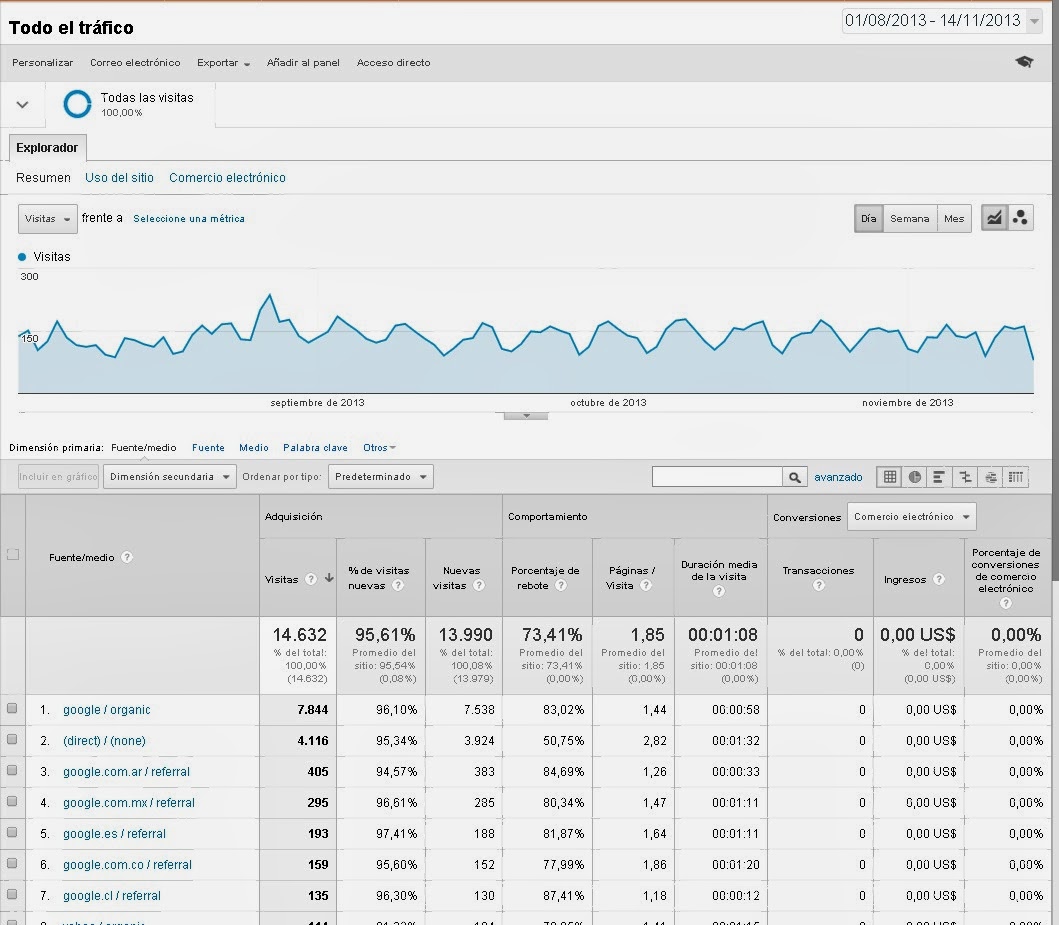Switch to the Uso del sitio tab
The height and width of the screenshot is (925, 1059).
tap(120, 178)
